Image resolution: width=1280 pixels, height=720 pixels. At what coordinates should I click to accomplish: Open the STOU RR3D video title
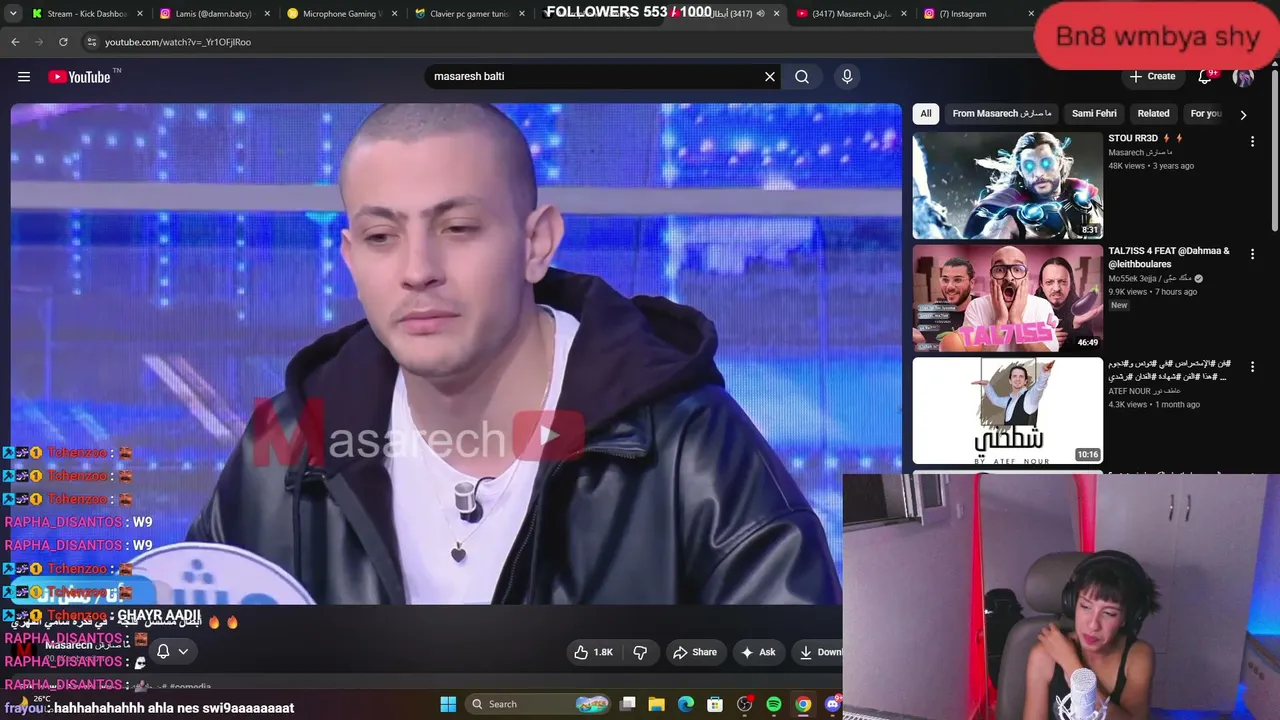tap(1145, 138)
